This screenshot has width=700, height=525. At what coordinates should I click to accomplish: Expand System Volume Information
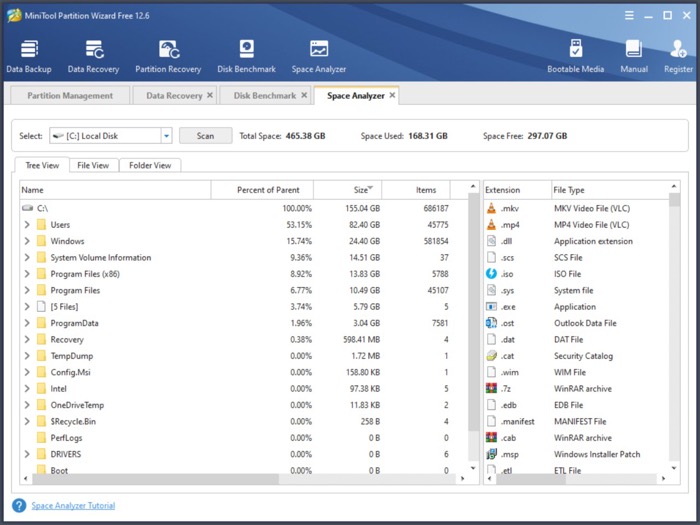coord(27,258)
